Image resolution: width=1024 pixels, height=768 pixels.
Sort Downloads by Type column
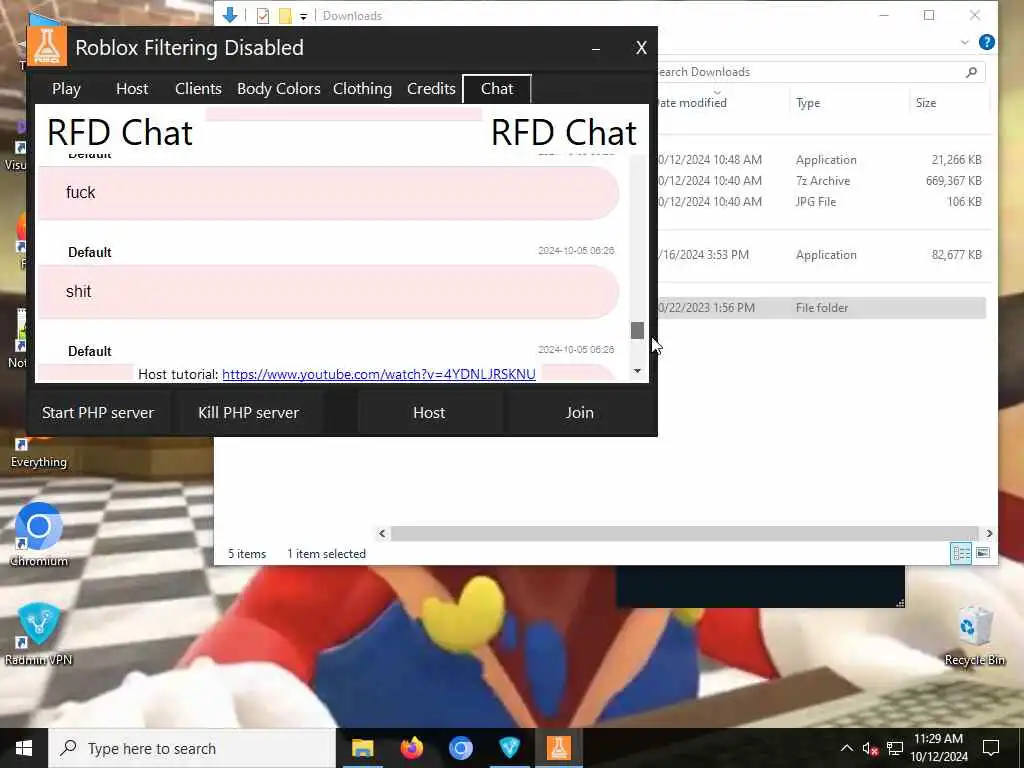[x=847, y=103]
